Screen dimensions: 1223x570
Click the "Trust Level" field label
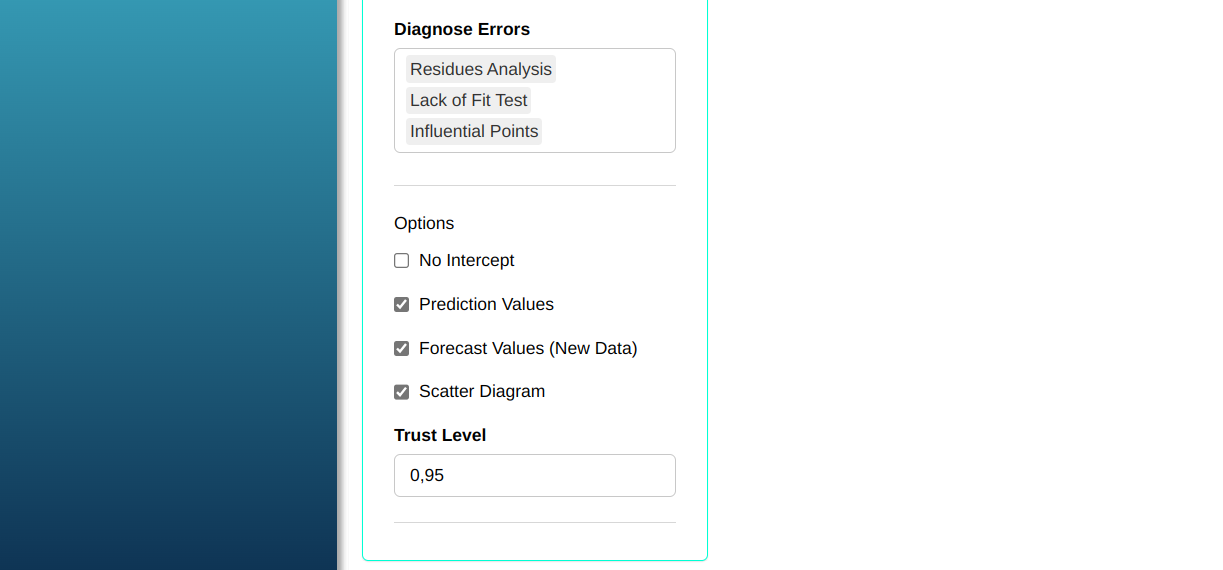point(440,435)
